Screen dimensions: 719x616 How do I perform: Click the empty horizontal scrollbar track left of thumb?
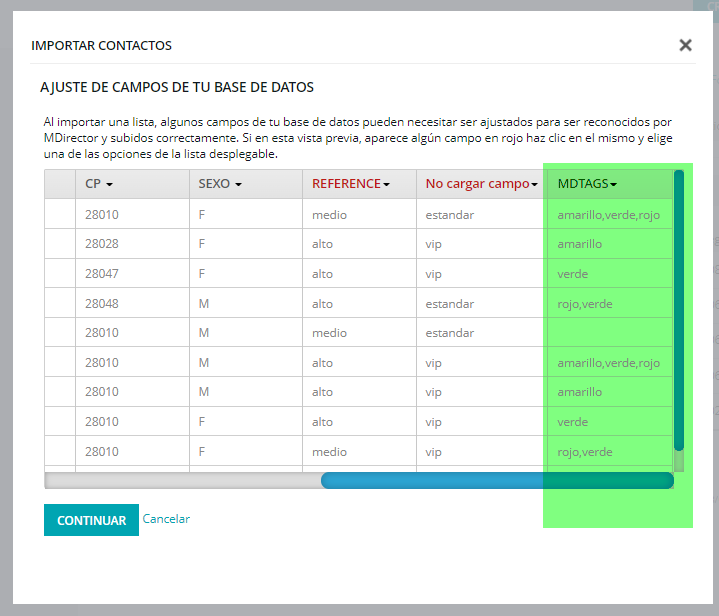pyautogui.click(x=182, y=481)
